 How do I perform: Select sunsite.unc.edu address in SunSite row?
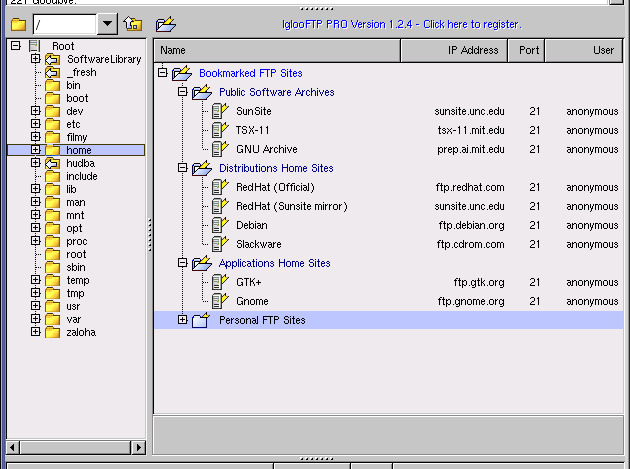469,111
